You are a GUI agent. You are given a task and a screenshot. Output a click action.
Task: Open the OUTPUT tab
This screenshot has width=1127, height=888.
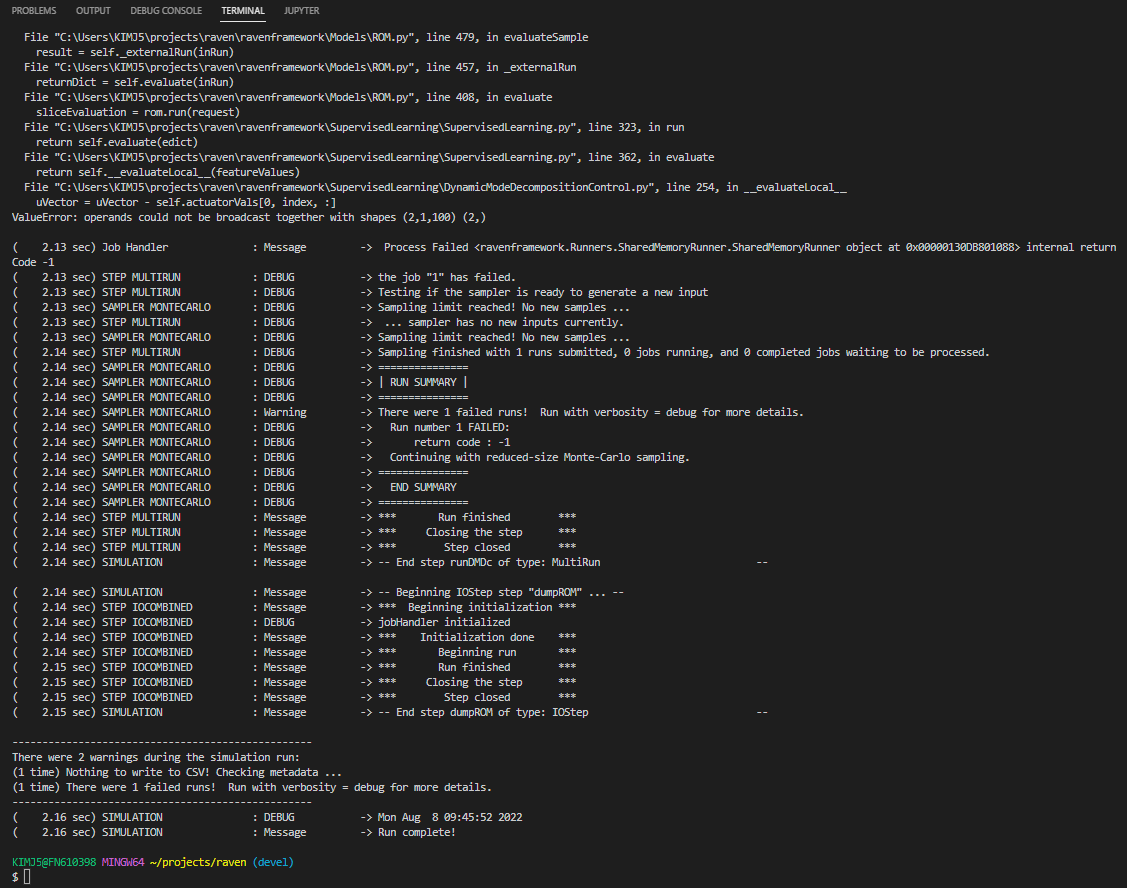click(x=93, y=11)
